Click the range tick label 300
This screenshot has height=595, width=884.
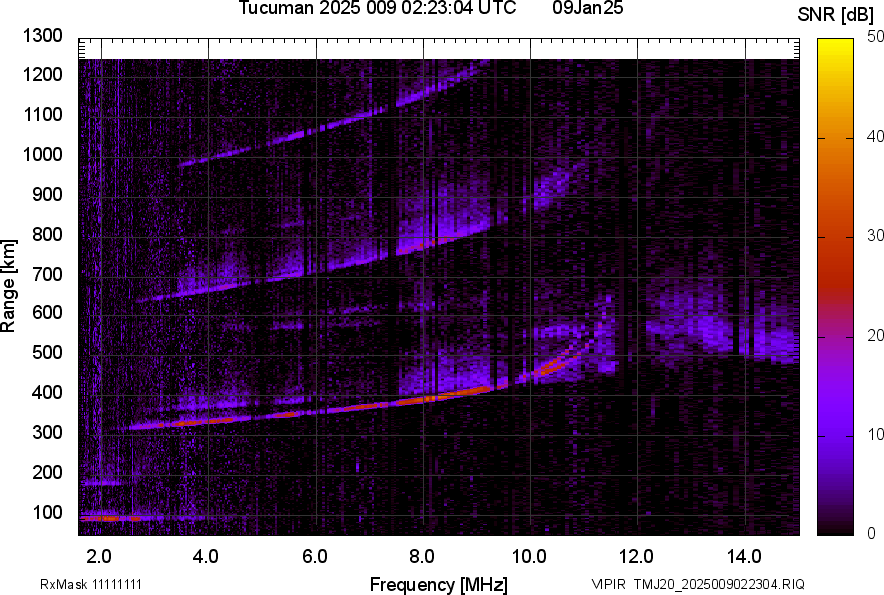coord(47,432)
